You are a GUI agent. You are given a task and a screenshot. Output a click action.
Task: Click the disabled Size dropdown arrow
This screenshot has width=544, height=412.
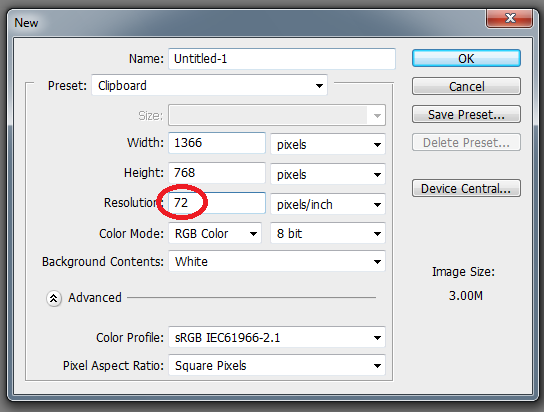click(377, 115)
